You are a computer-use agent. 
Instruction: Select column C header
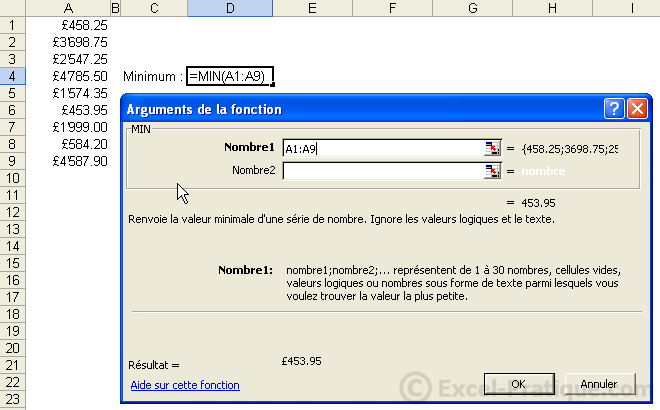point(154,8)
